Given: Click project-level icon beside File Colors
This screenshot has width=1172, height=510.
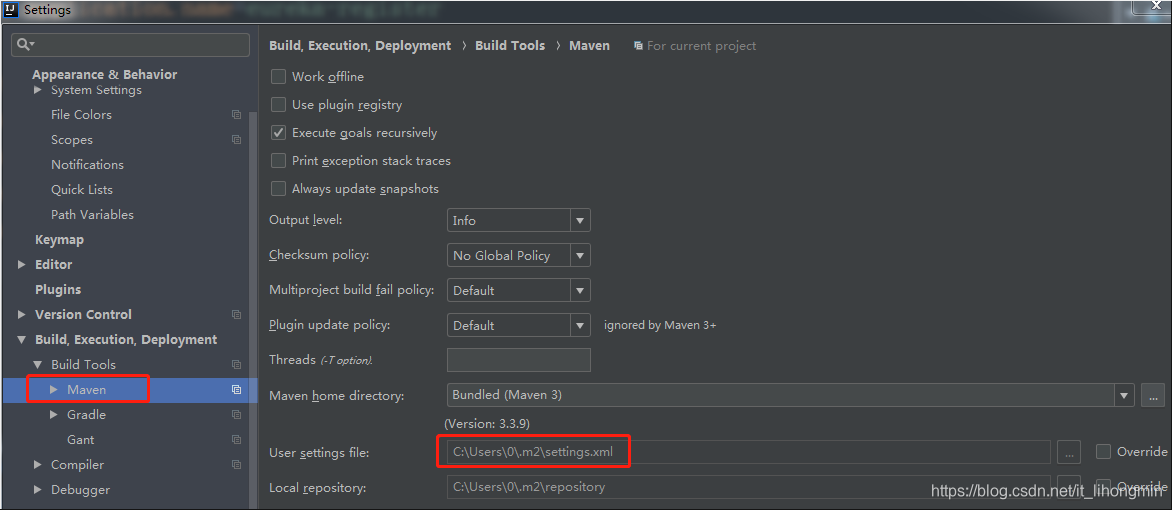Looking at the screenshot, I should tap(236, 114).
